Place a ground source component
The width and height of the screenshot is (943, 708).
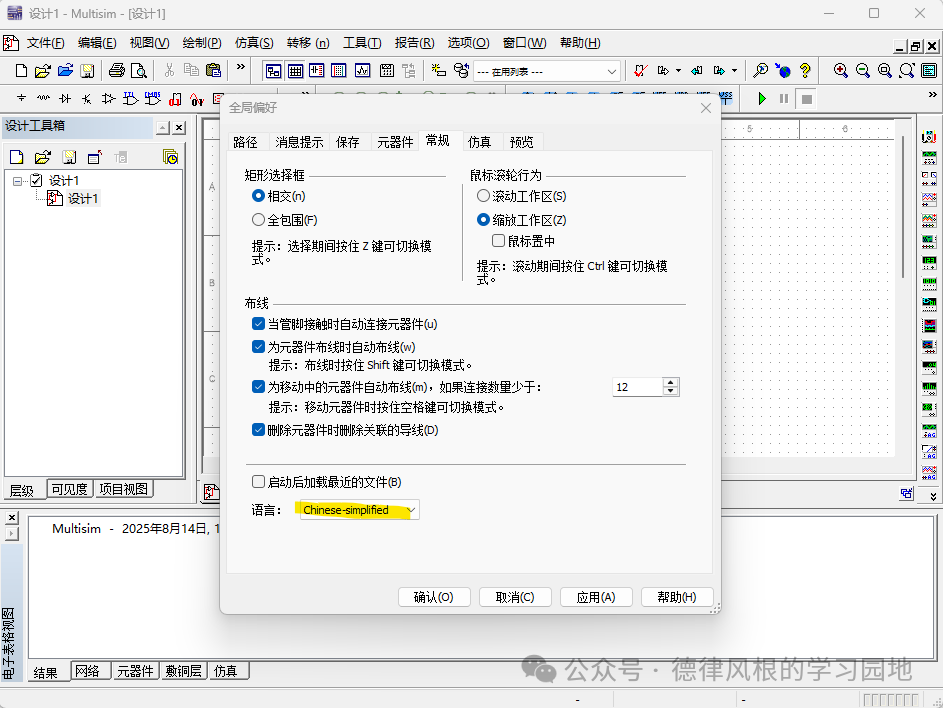point(22,98)
